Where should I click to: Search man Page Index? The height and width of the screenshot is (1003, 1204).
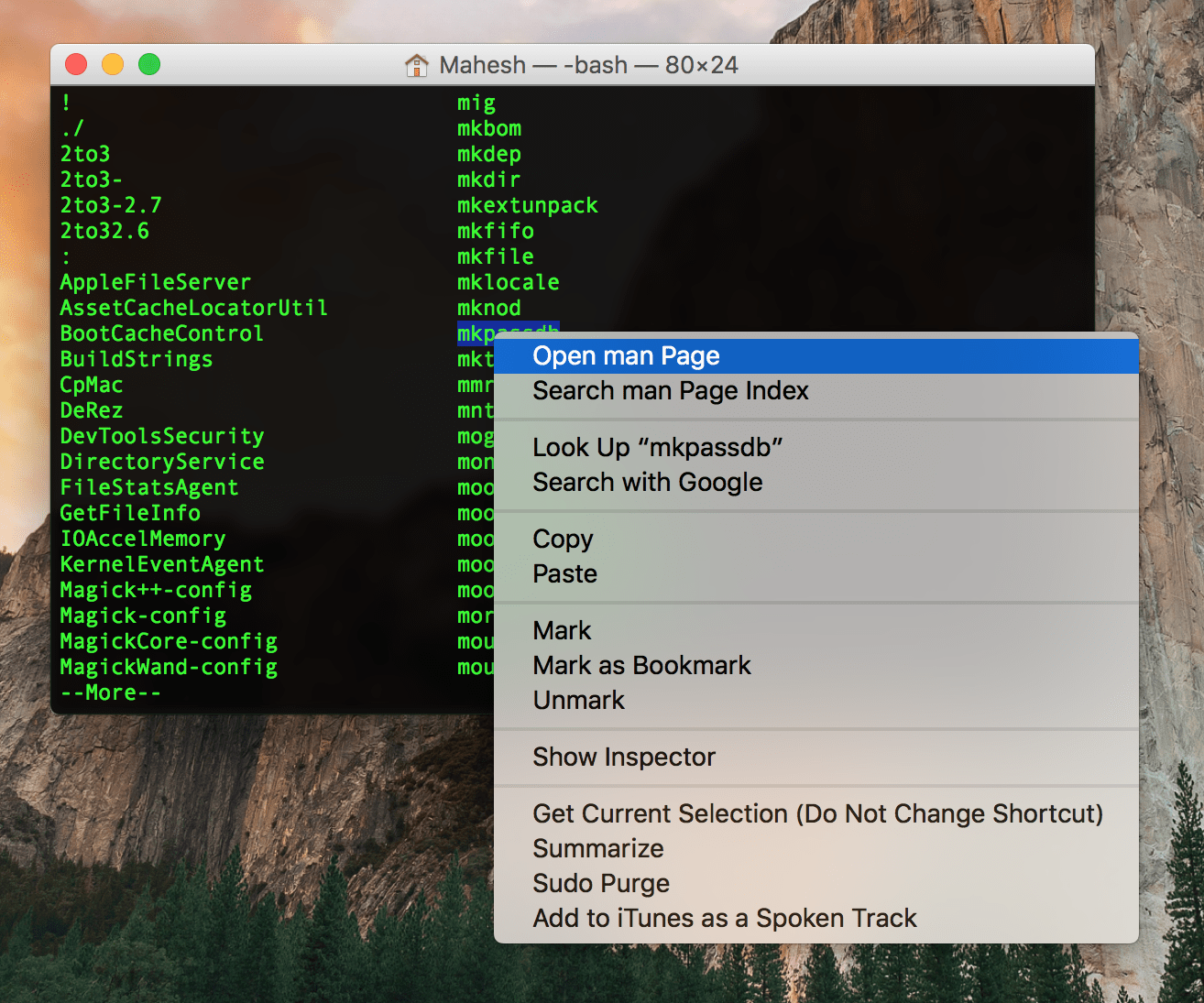pyautogui.click(x=670, y=390)
